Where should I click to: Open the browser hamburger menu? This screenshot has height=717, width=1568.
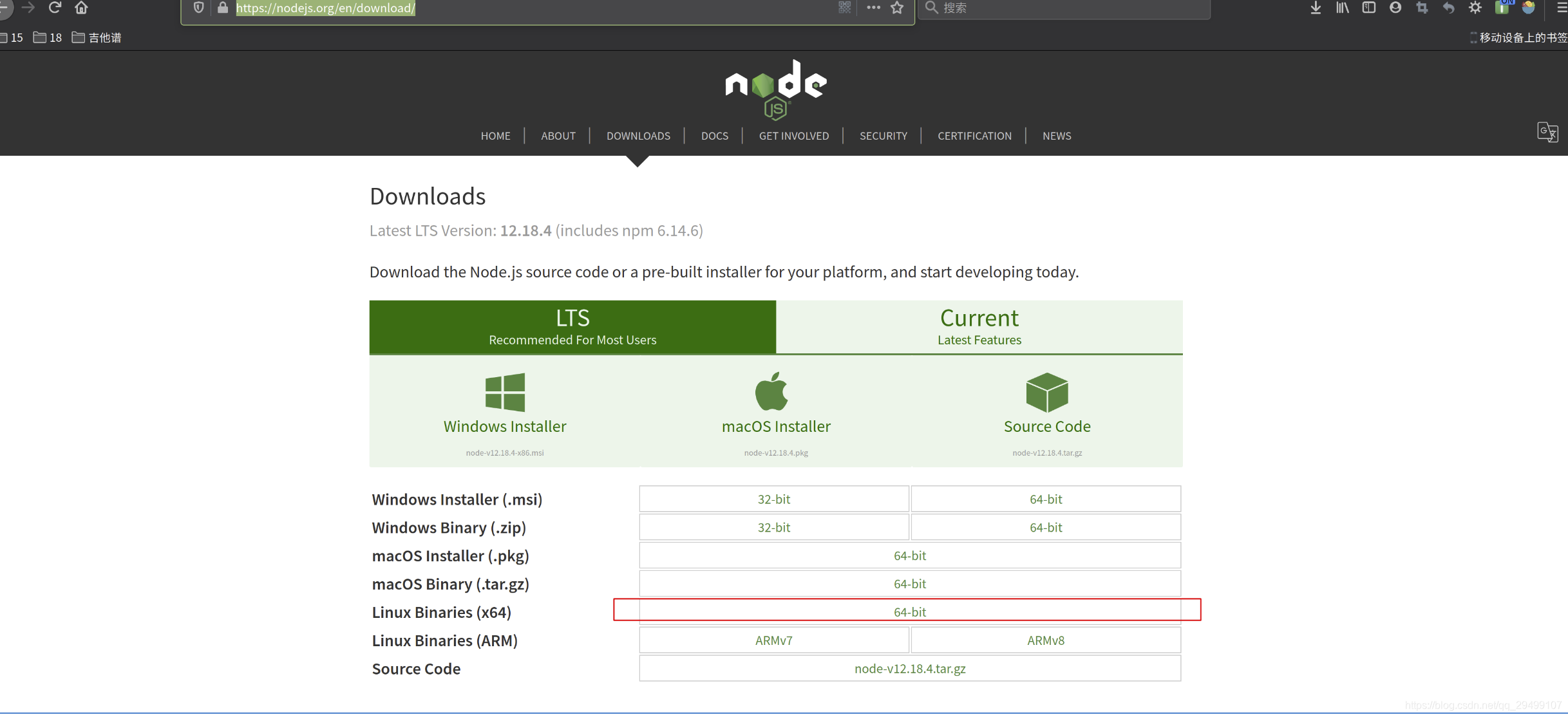click(1562, 8)
